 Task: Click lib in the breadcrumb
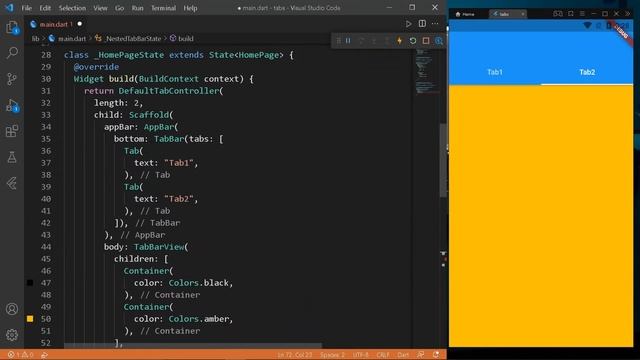[x=36, y=38]
